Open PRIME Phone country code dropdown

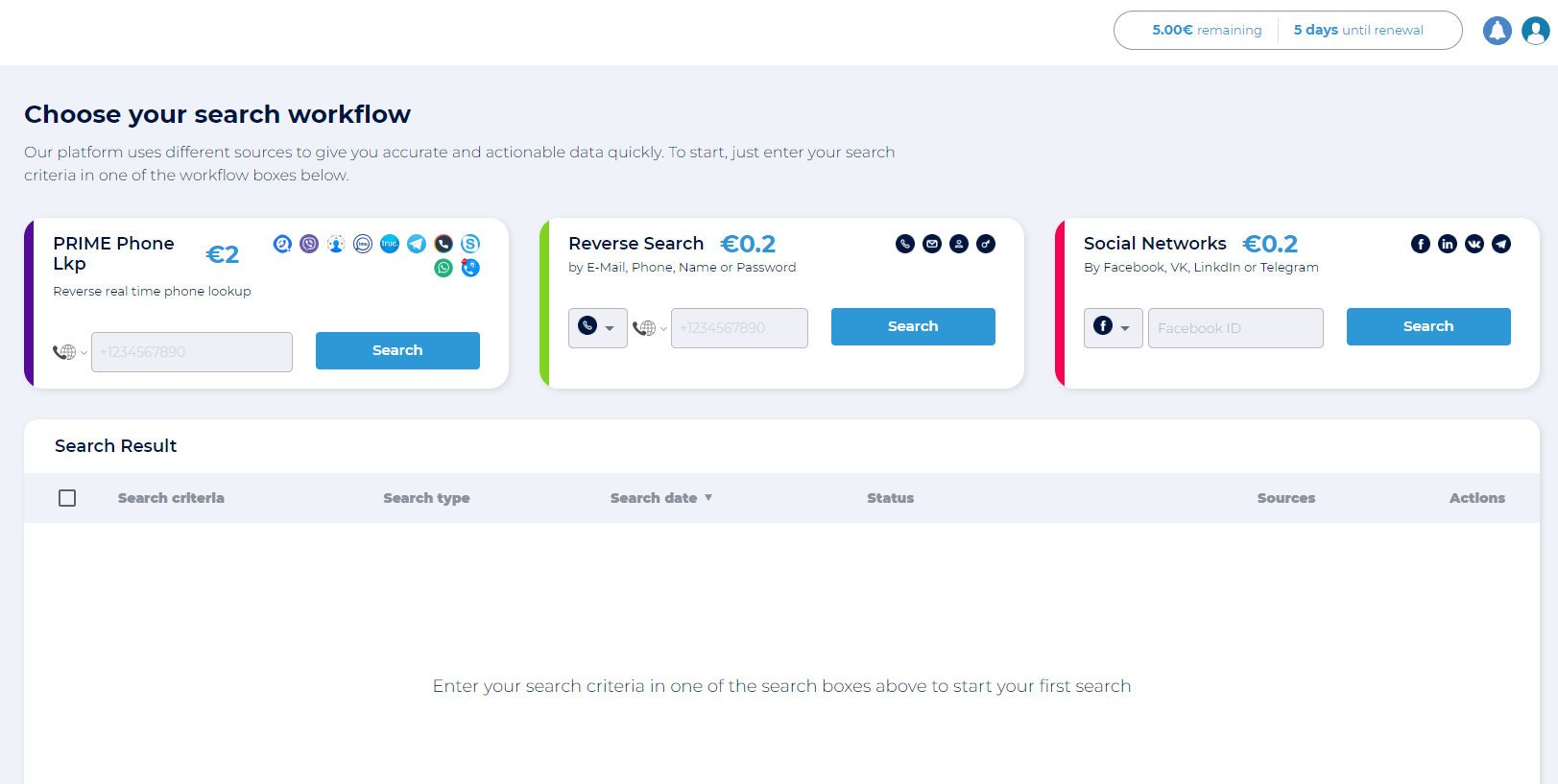[70, 352]
